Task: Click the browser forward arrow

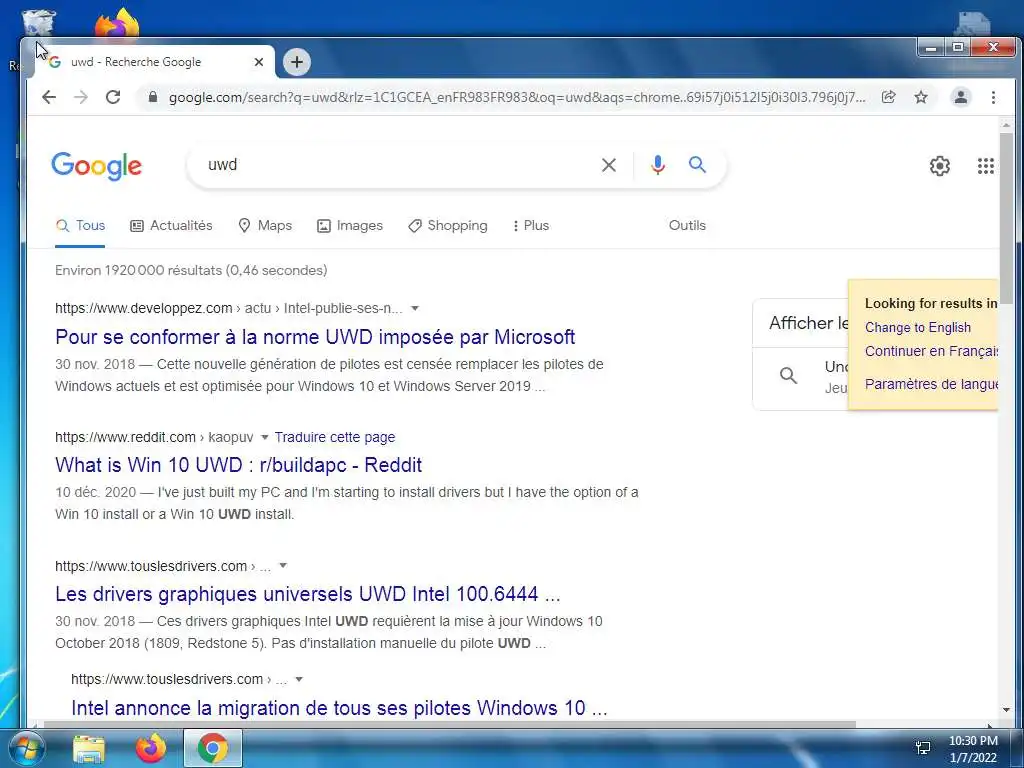Action: point(80,97)
